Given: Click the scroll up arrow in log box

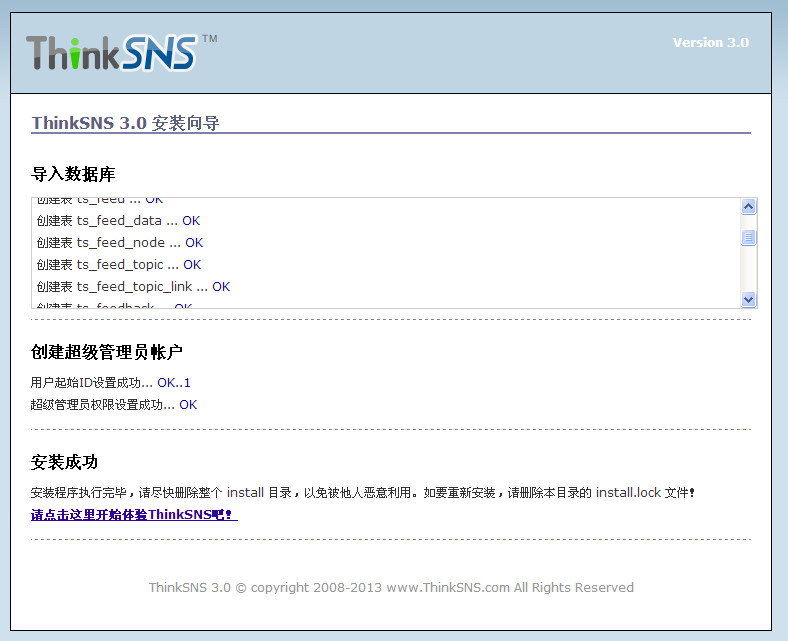Looking at the screenshot, I should [x=749, y=207].
